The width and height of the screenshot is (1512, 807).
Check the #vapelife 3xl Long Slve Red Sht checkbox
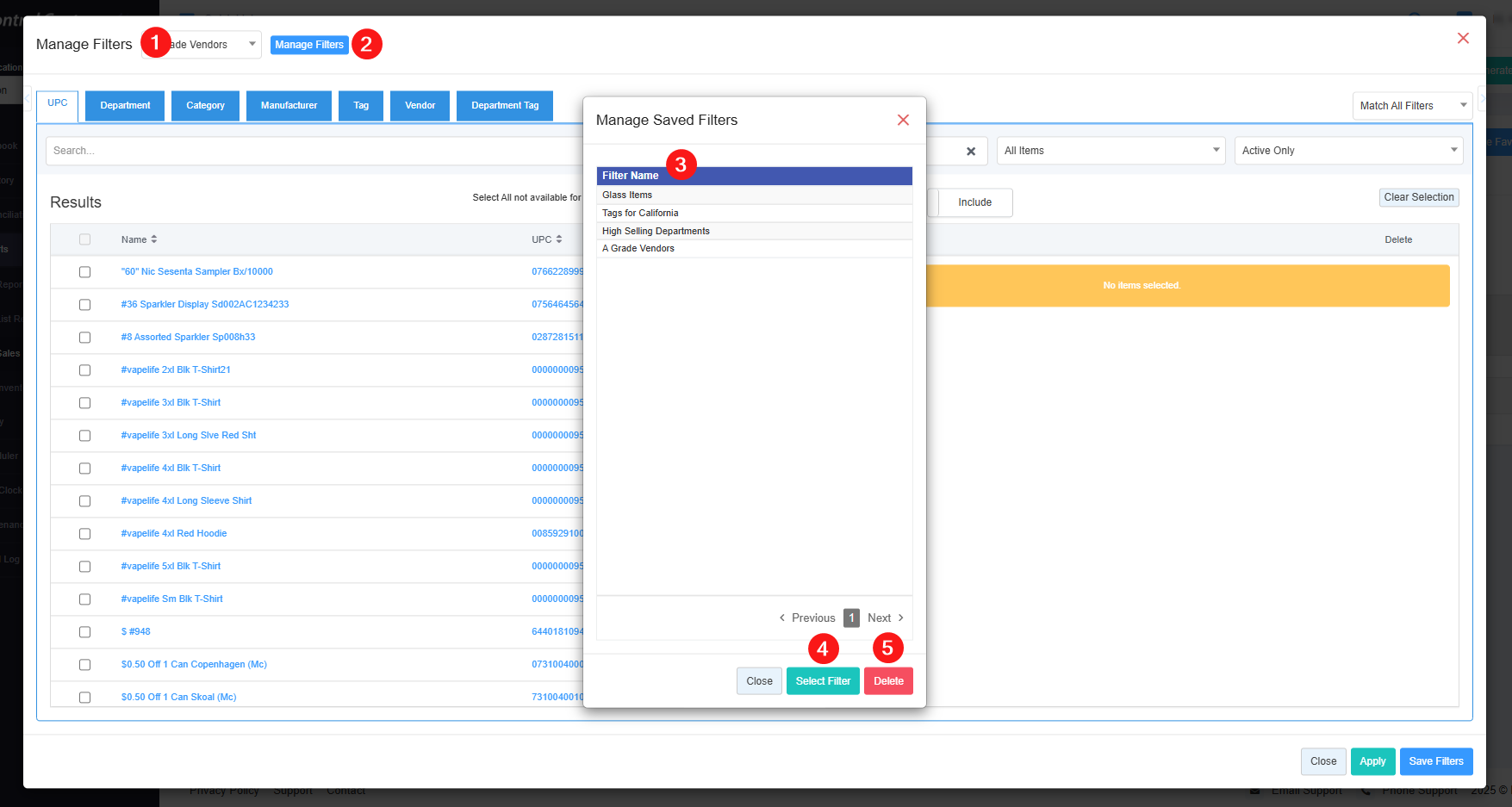click(x=84, y=436)
